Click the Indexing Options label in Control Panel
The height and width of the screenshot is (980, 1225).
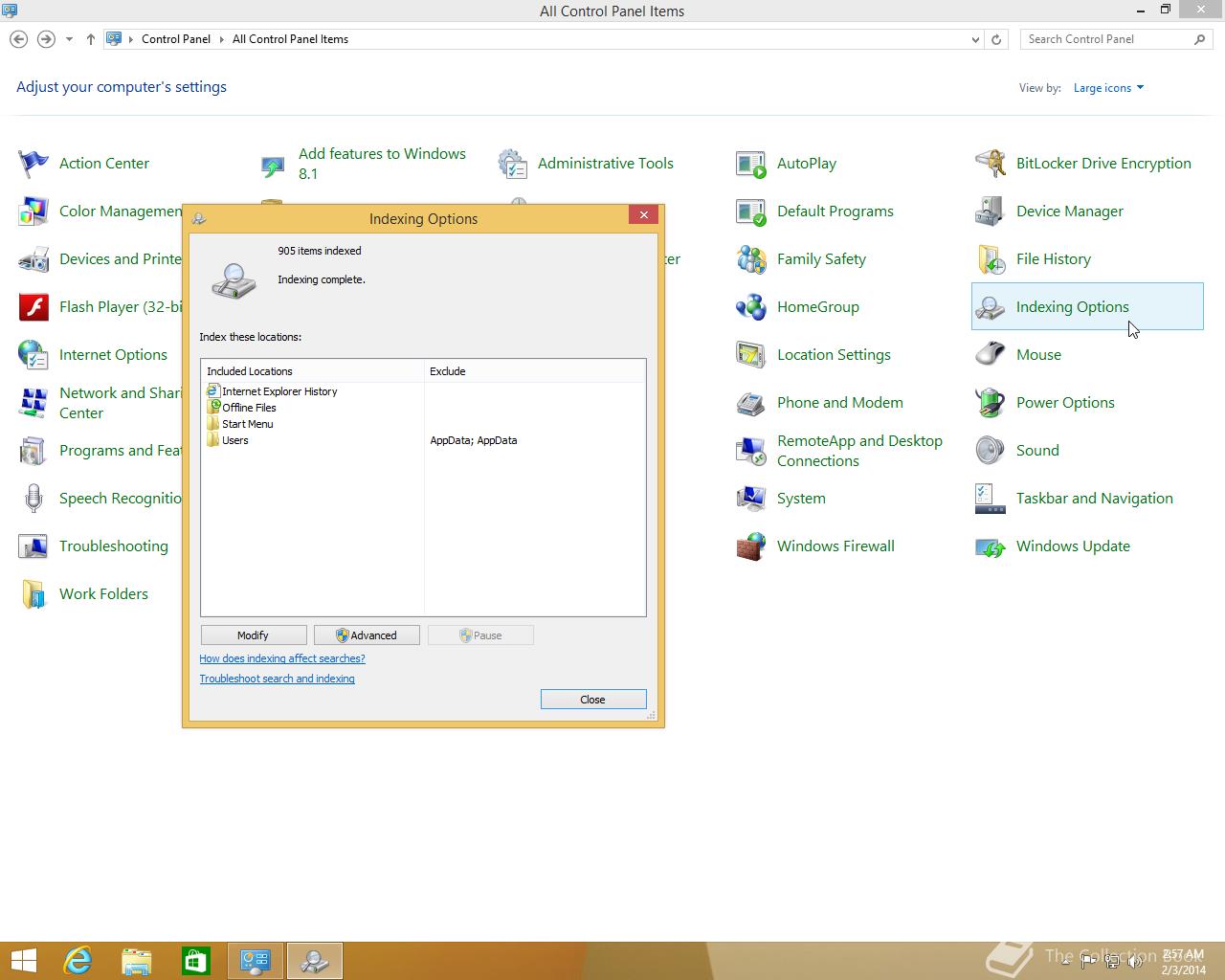click(1072, 307)
